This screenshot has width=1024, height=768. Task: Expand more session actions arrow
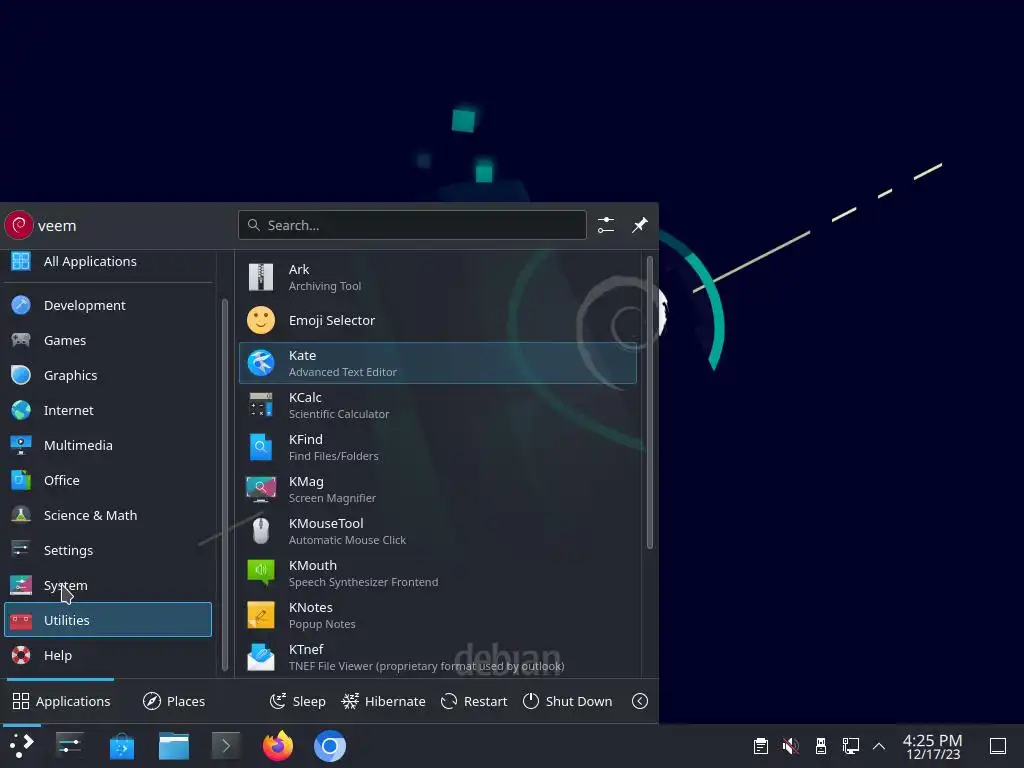coord(640,701)
